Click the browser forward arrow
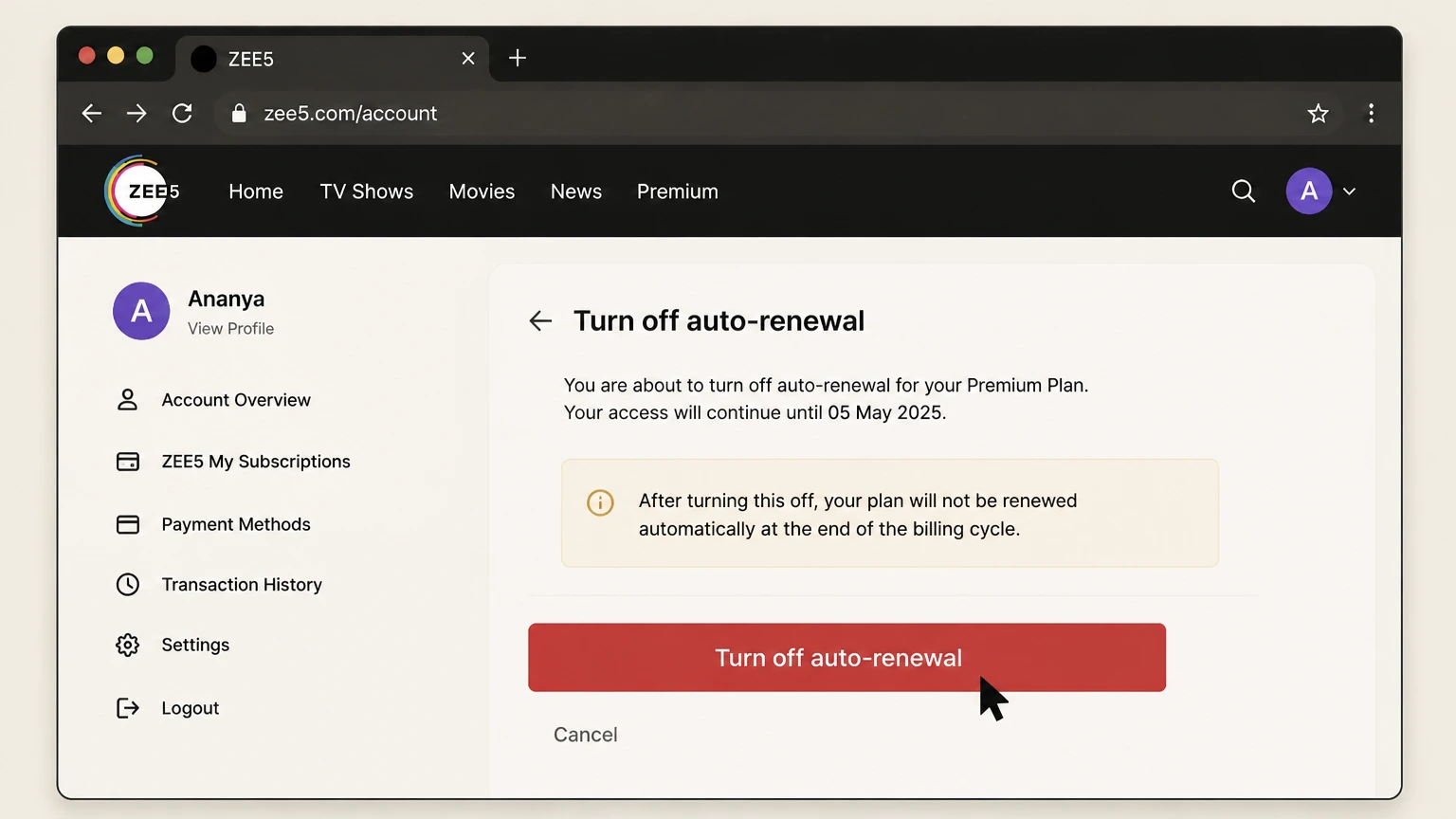 pyautogui.click(x=136, y=114)
